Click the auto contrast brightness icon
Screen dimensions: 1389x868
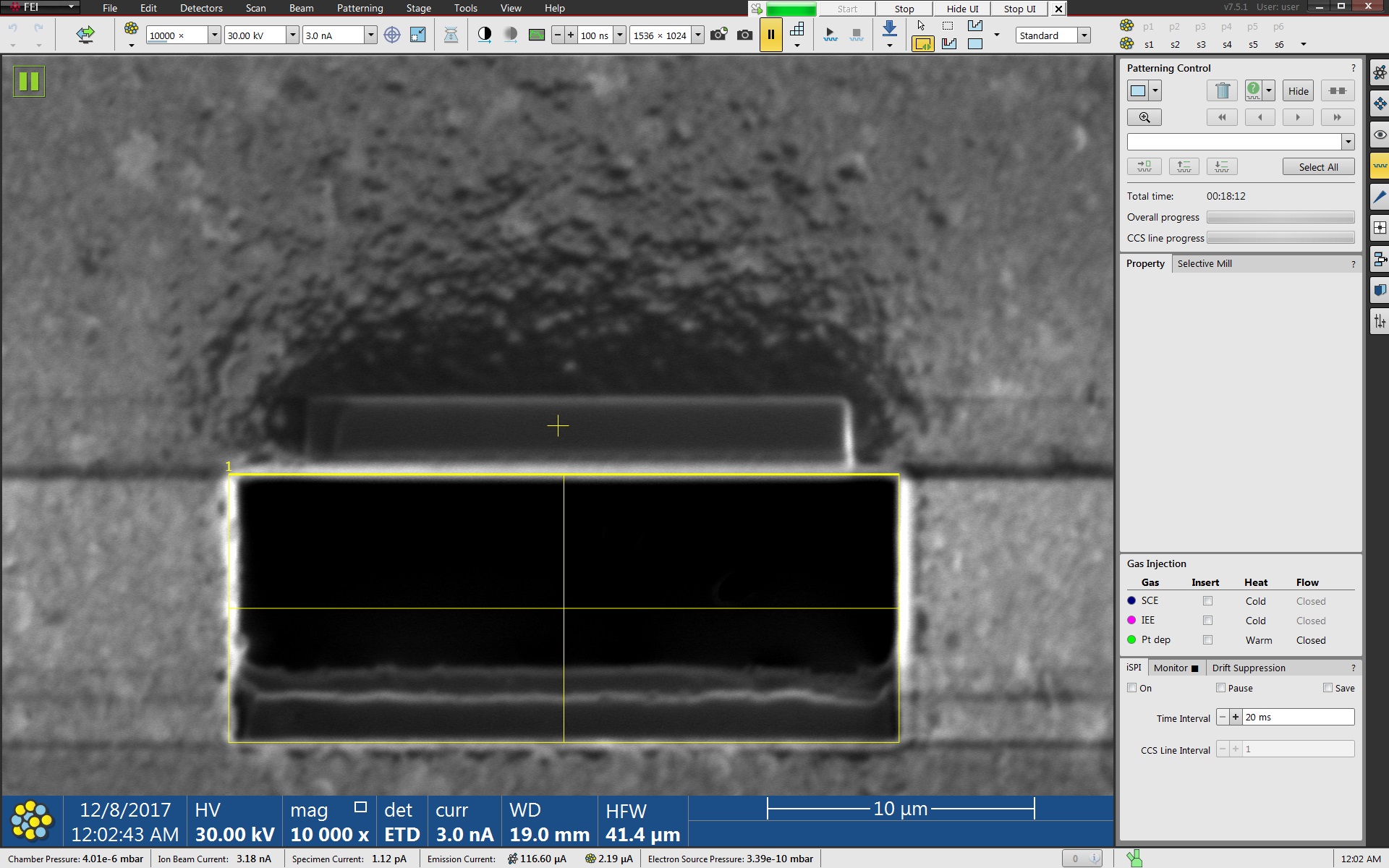[x=485, y=35]
